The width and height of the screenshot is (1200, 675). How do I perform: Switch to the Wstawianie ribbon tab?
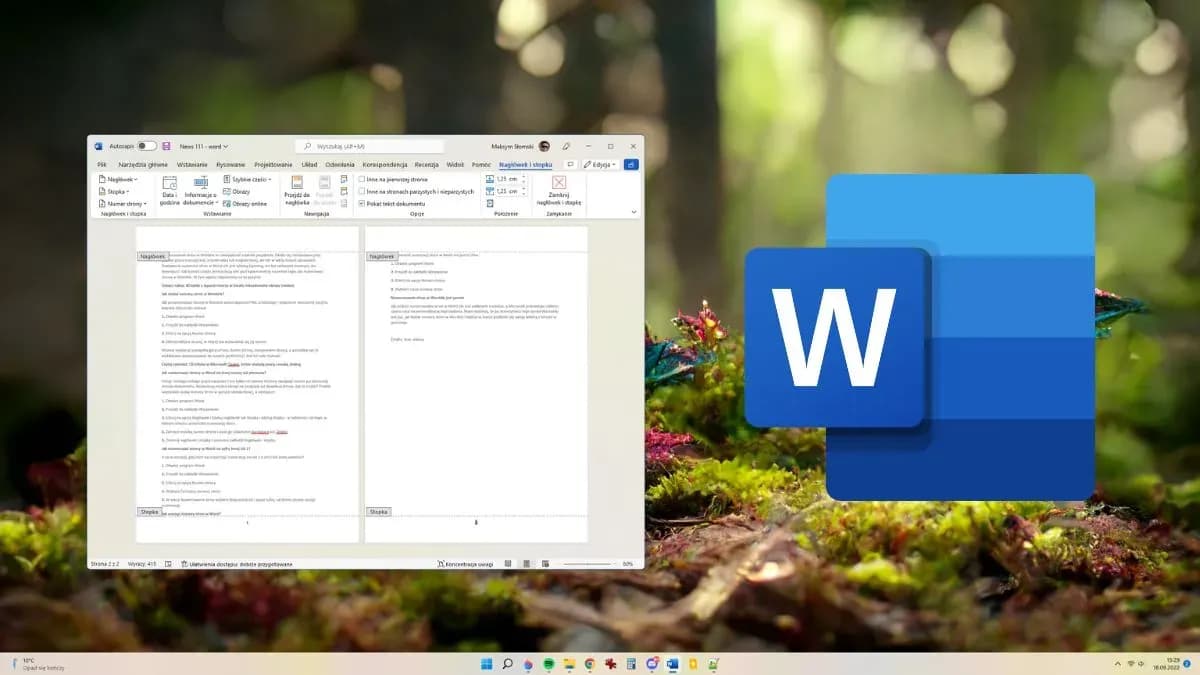[190, 163]
